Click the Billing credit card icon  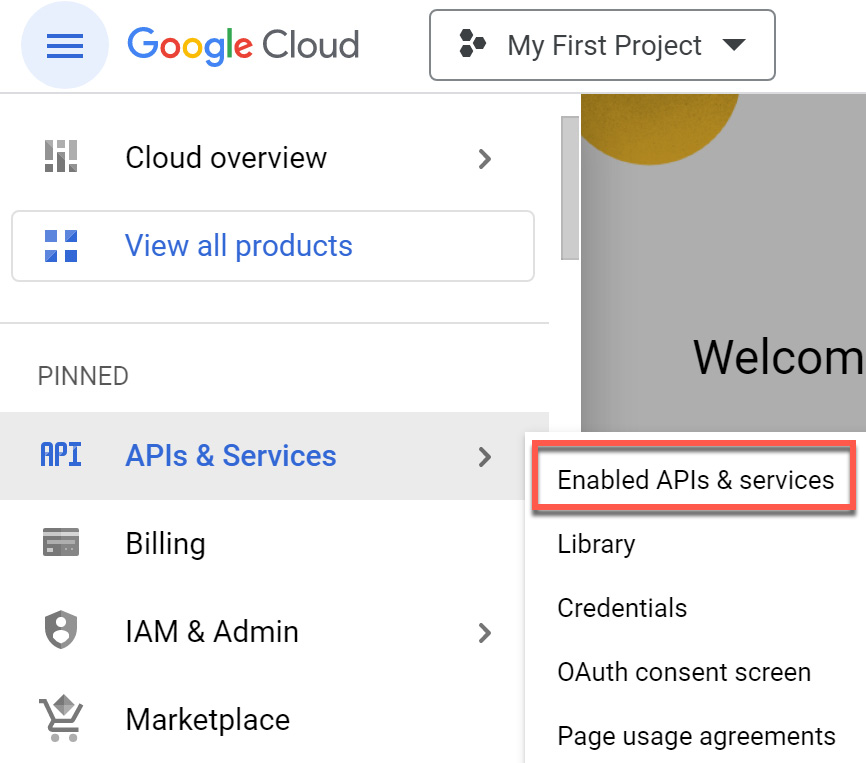coord(61,542)
